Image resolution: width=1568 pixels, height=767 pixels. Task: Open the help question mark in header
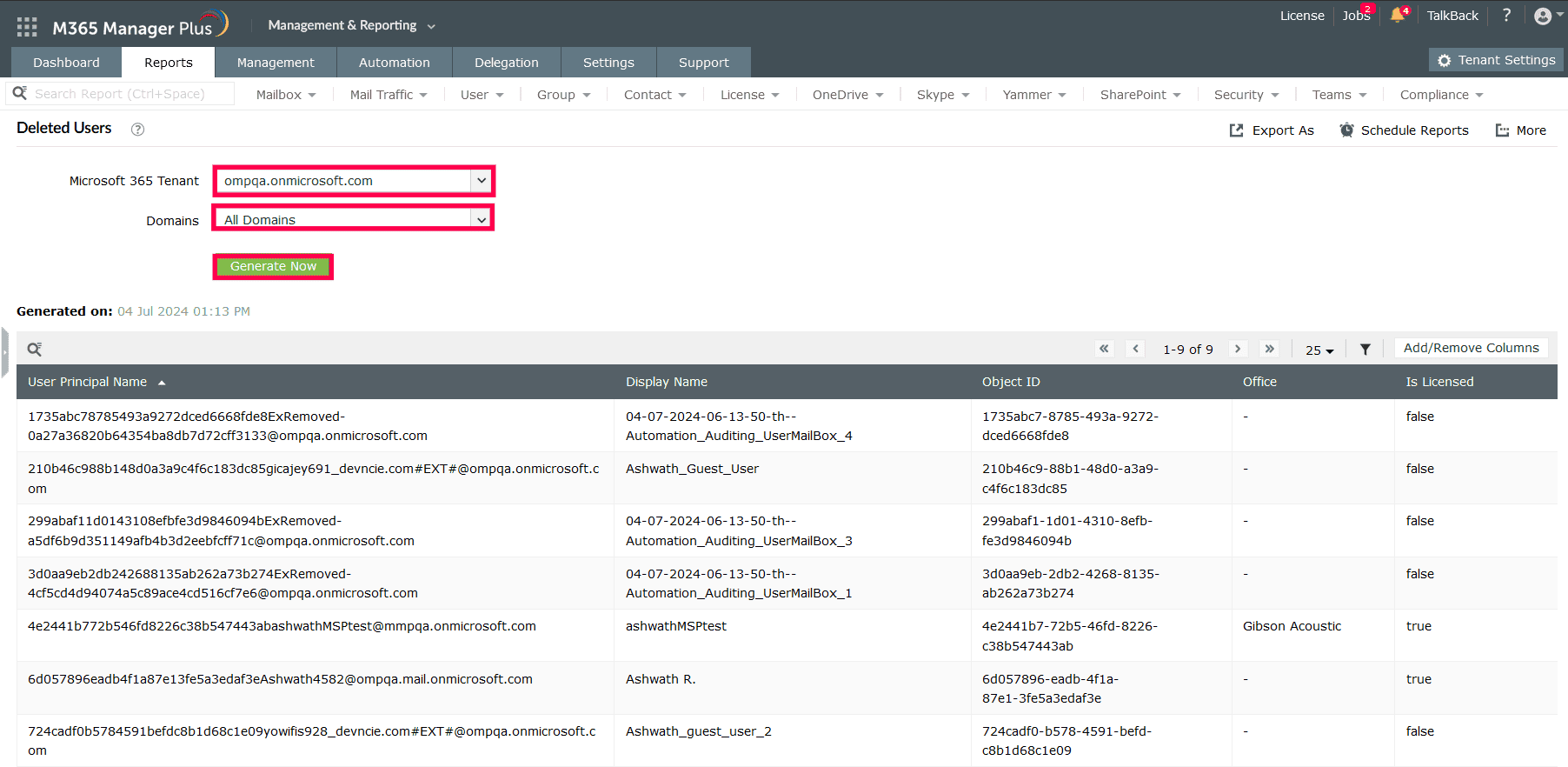point(1506,15)
